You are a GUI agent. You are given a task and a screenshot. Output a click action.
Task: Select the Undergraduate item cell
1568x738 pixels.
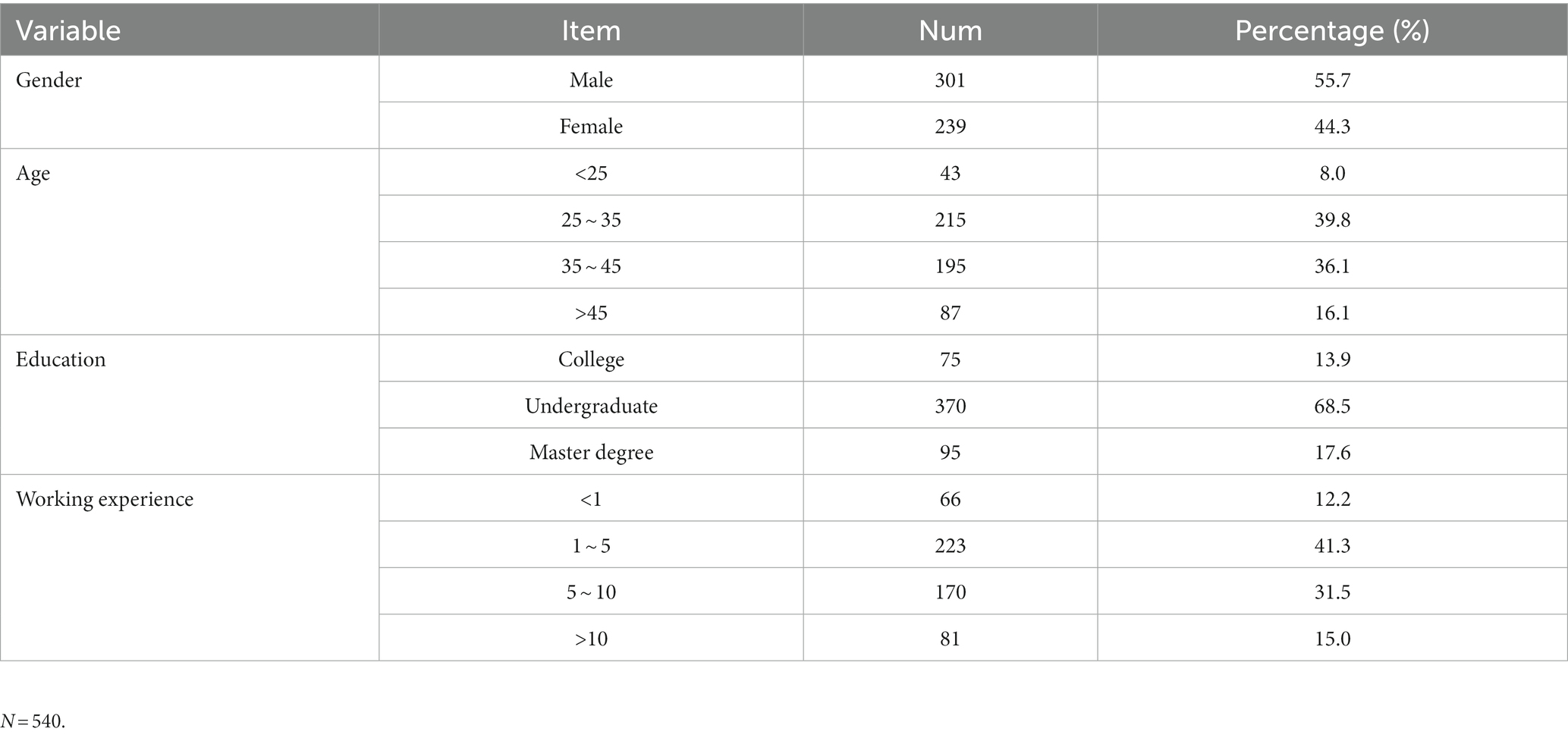coord(591,406)
